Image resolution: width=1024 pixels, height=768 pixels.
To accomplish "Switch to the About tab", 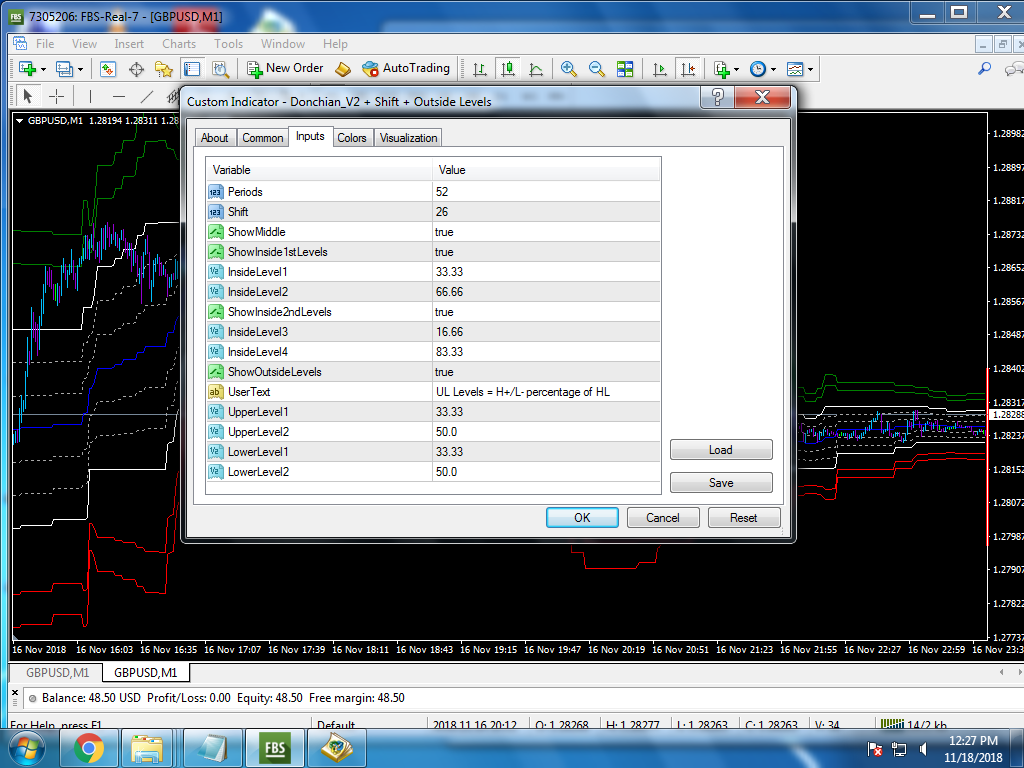I will click(214, 138).
